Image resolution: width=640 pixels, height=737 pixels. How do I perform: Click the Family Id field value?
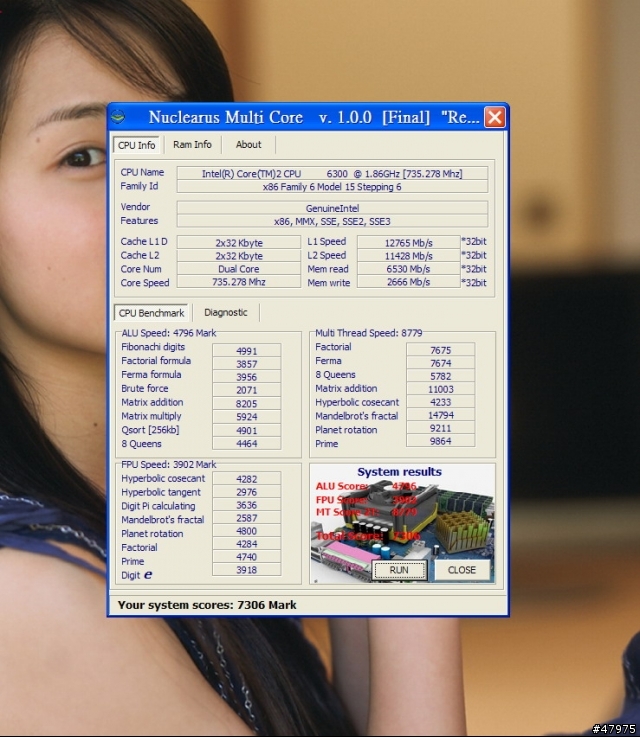332,187
